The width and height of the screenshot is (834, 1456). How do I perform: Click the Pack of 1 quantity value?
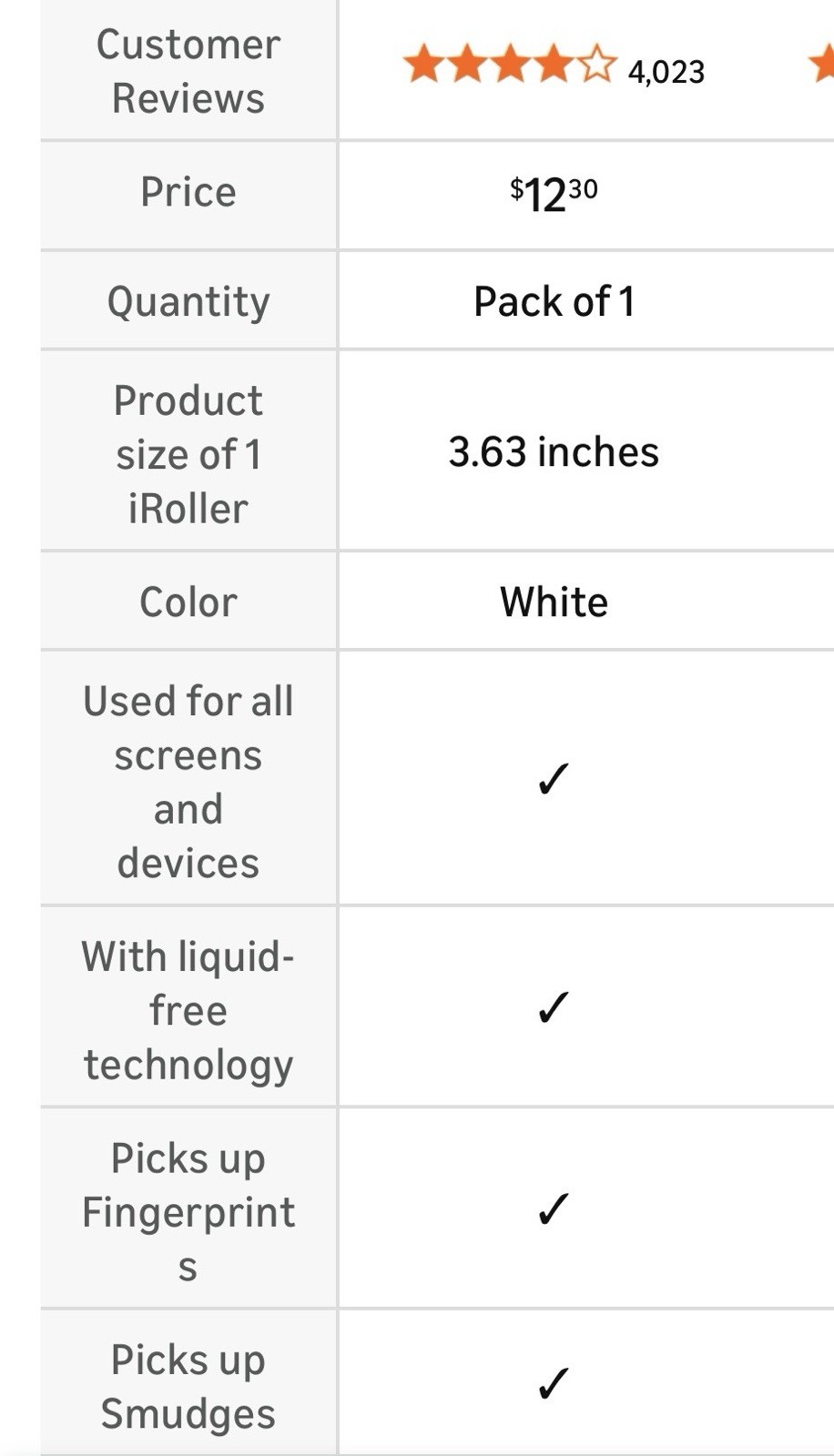click(x=554, y=302)
